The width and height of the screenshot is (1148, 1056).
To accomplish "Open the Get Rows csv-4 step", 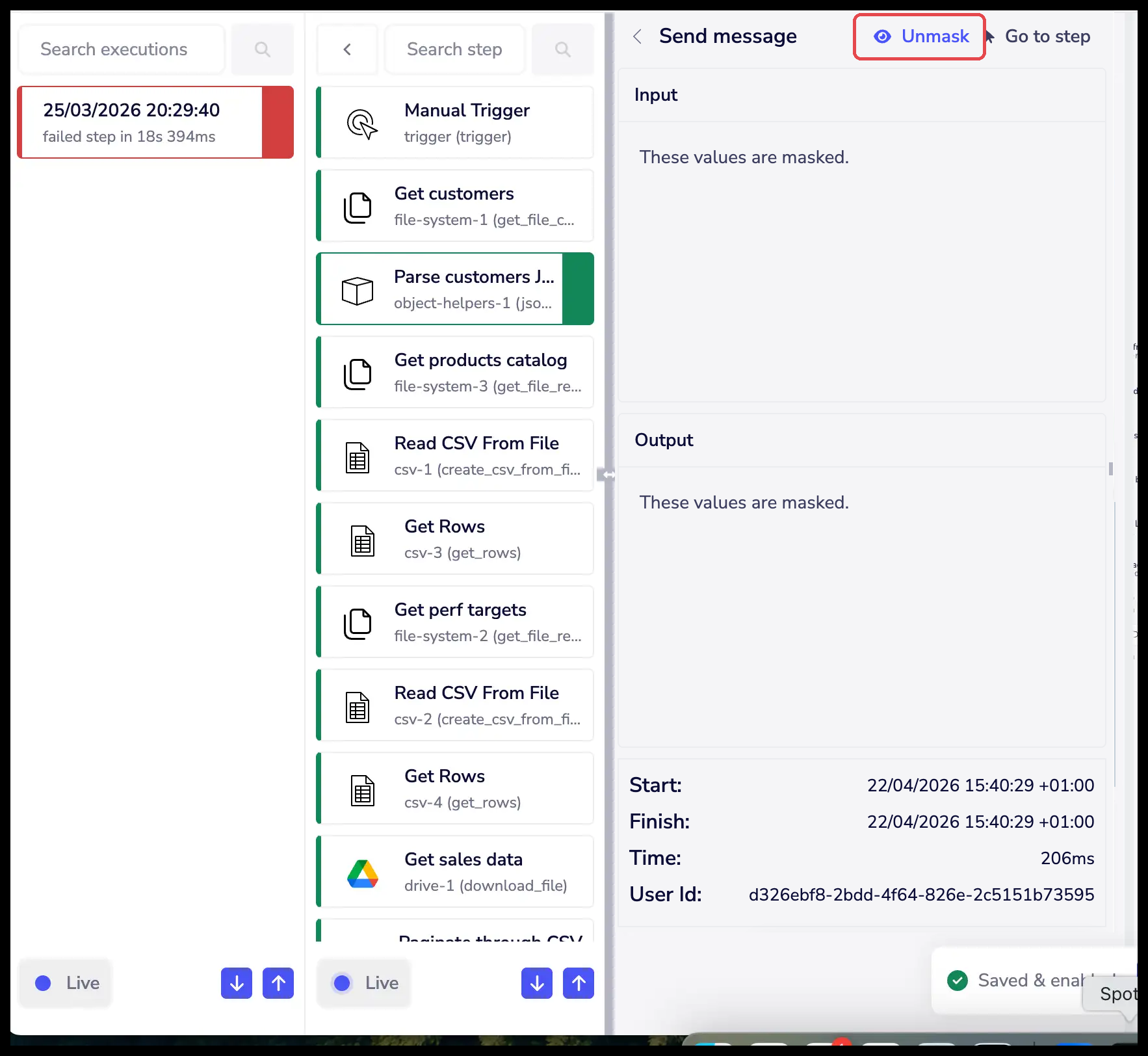I will 455,788.
